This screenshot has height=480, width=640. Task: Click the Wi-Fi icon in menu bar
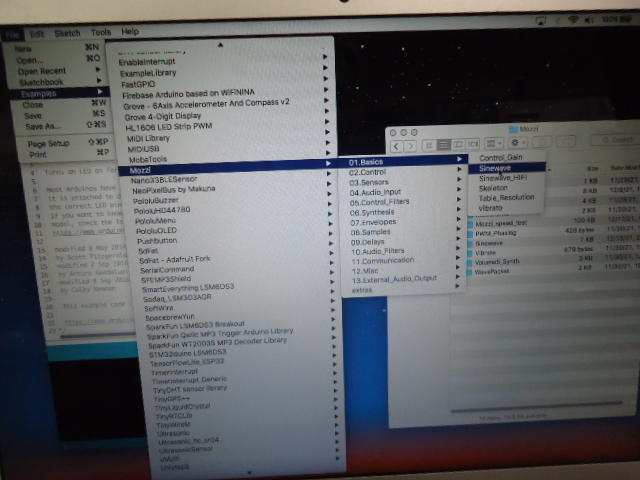tap(573, 19)
